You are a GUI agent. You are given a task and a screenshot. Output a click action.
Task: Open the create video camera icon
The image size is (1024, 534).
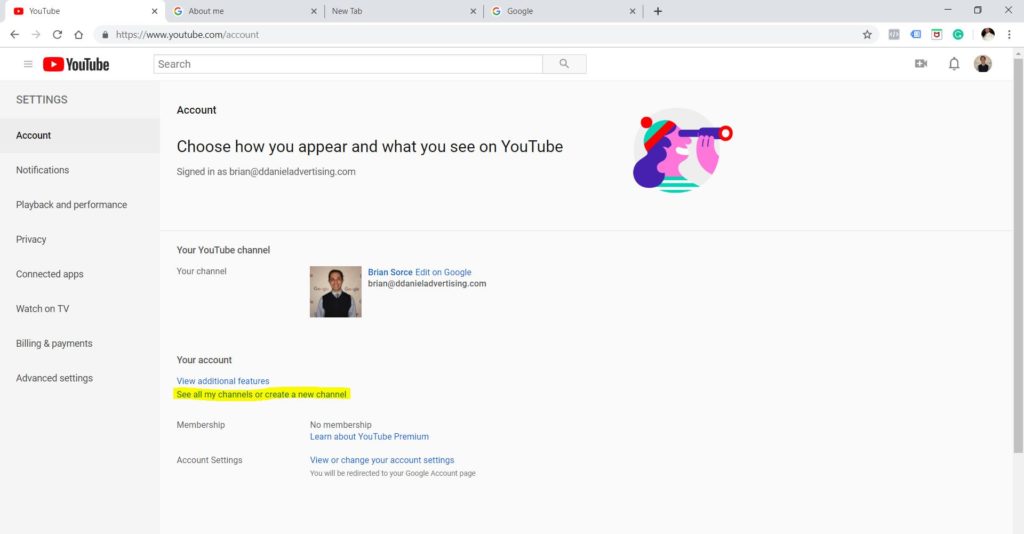(x=921, y=63)
